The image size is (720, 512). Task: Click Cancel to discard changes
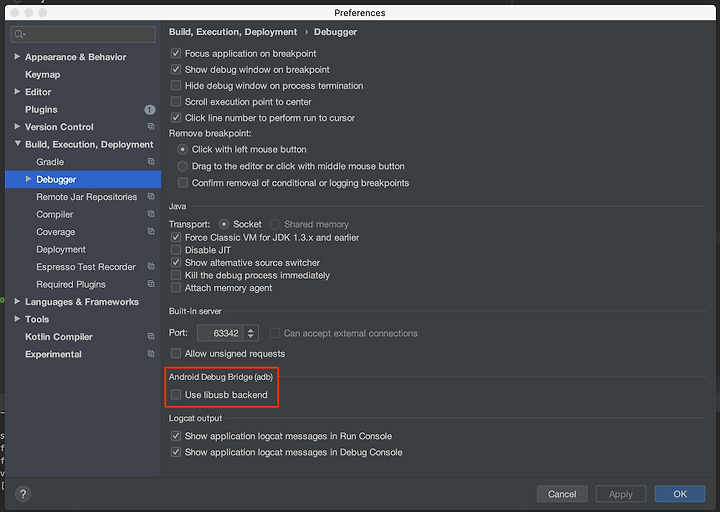pyautogui.click(x=562, y=494)
